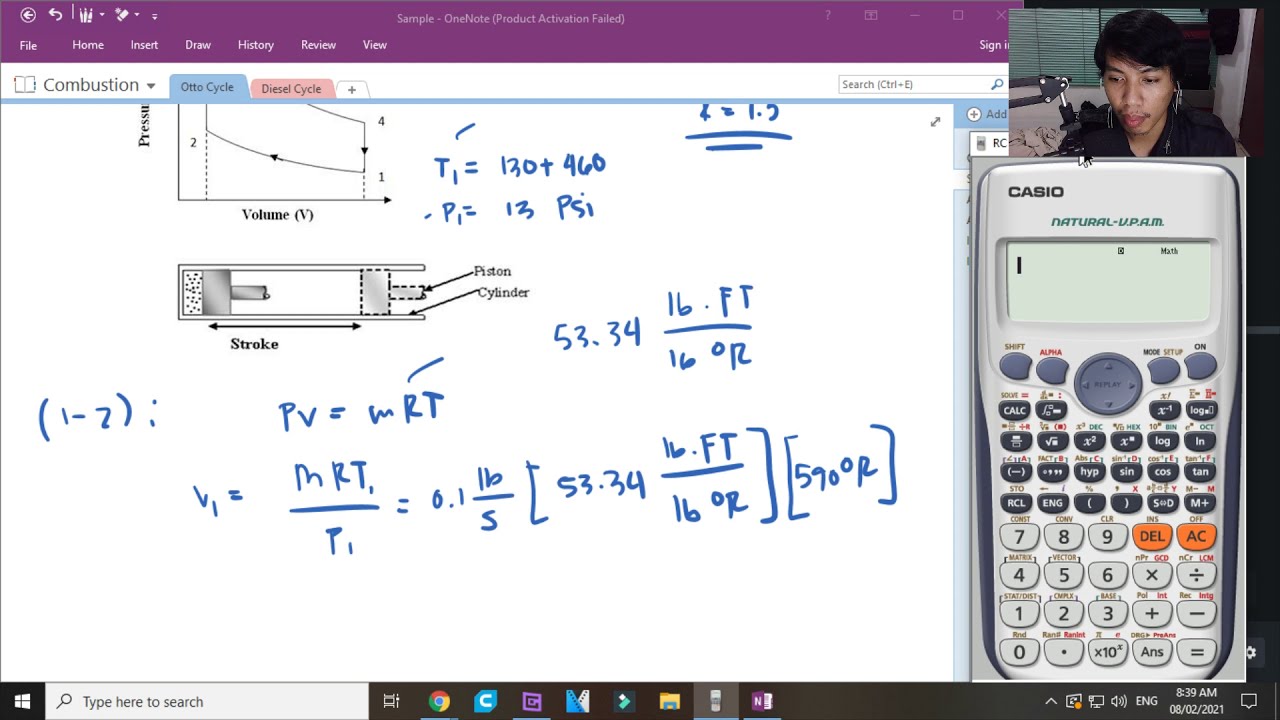Open the File menu
Image resolution: width=1280 pixels, height=720 pixels.
(28, 45)
